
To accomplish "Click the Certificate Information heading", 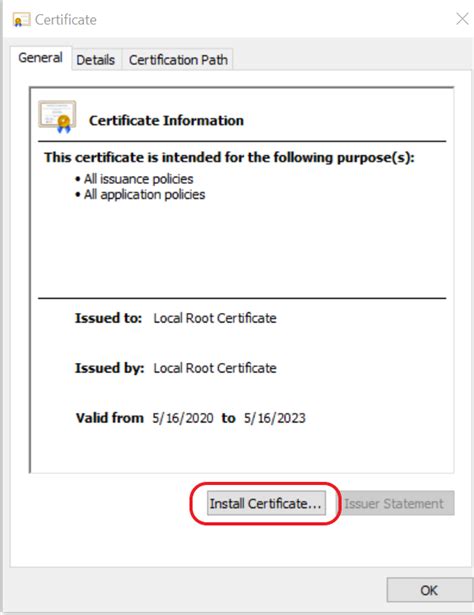I will (166, 120).
